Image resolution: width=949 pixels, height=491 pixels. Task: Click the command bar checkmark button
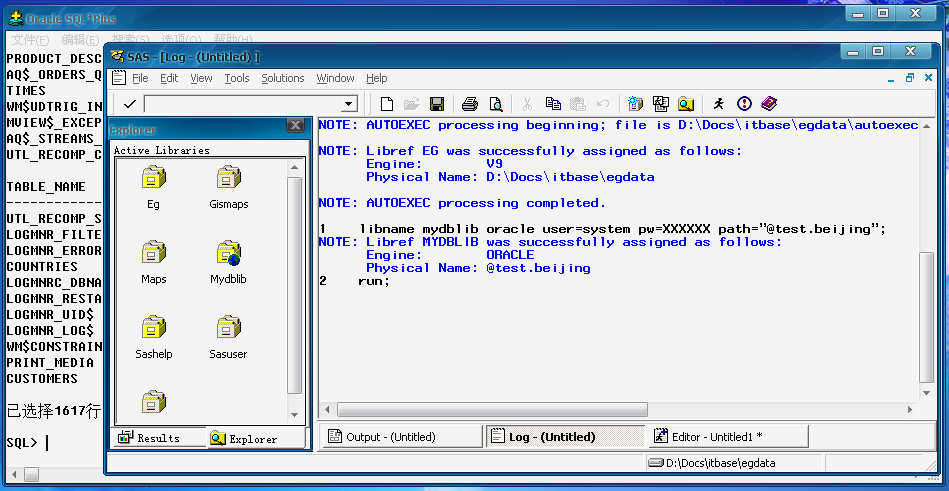(x=130, y=104)
